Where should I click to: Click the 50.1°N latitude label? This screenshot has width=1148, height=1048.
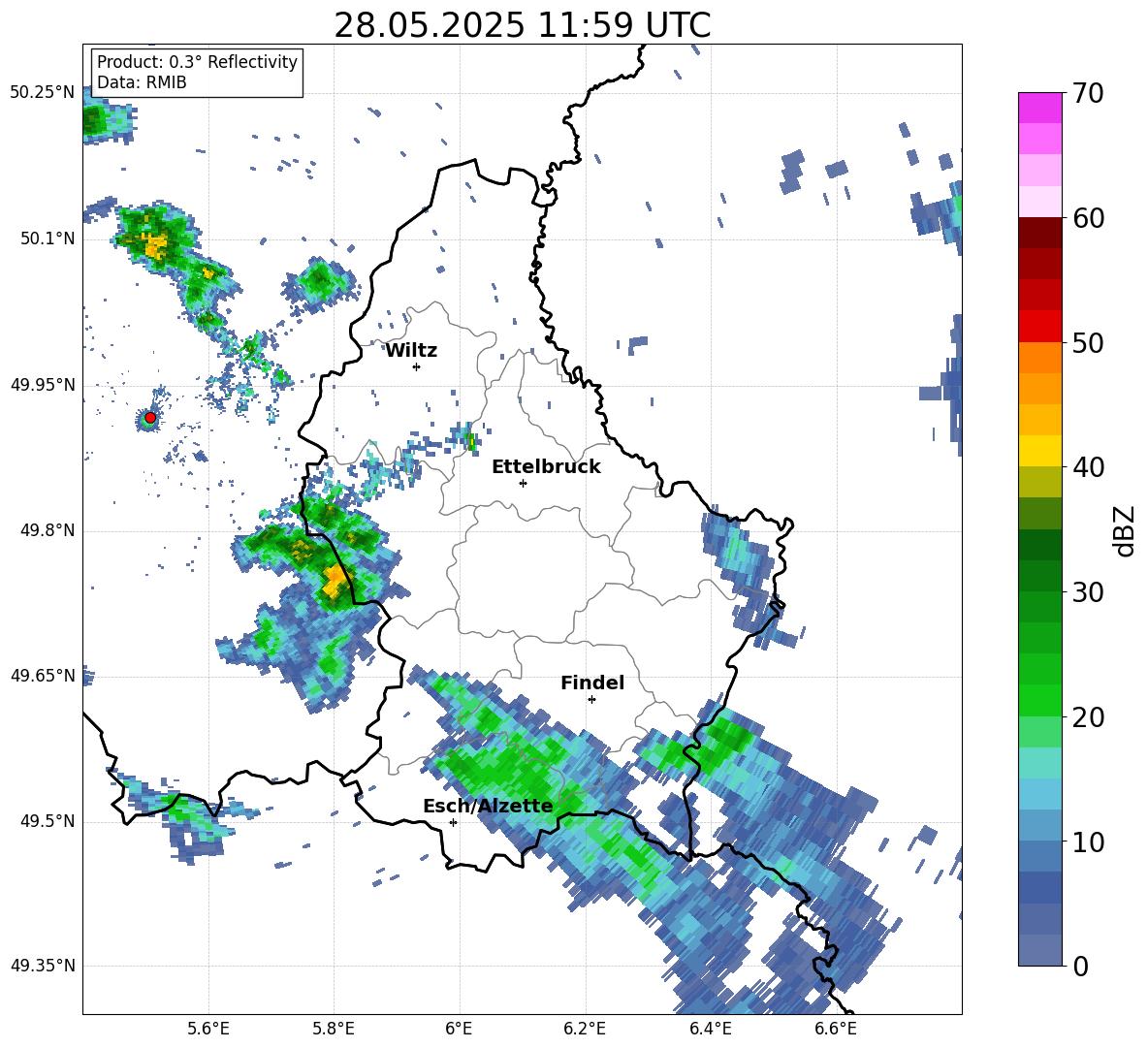[48, 238]
